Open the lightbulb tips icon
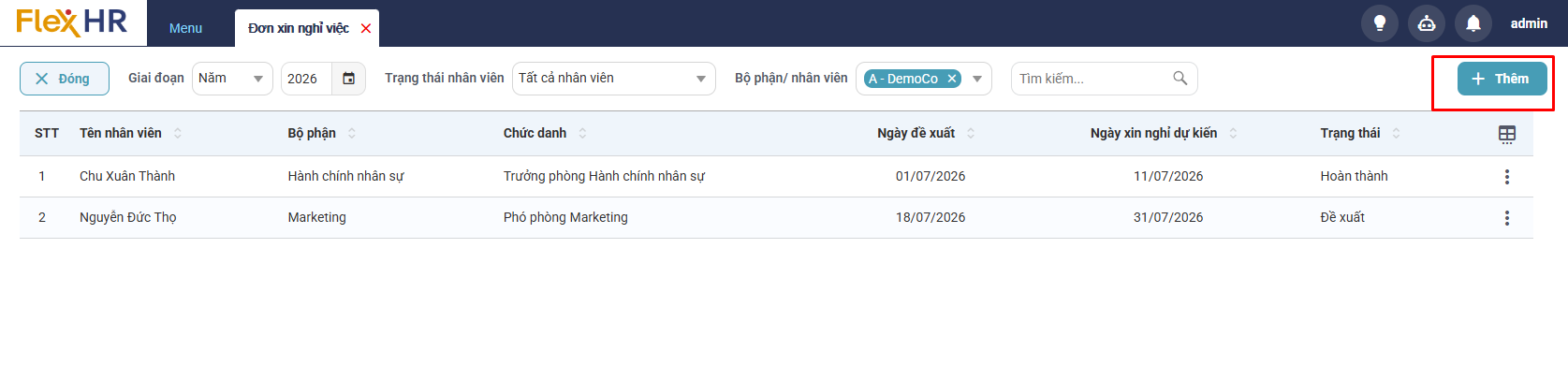 [1379, 23]
